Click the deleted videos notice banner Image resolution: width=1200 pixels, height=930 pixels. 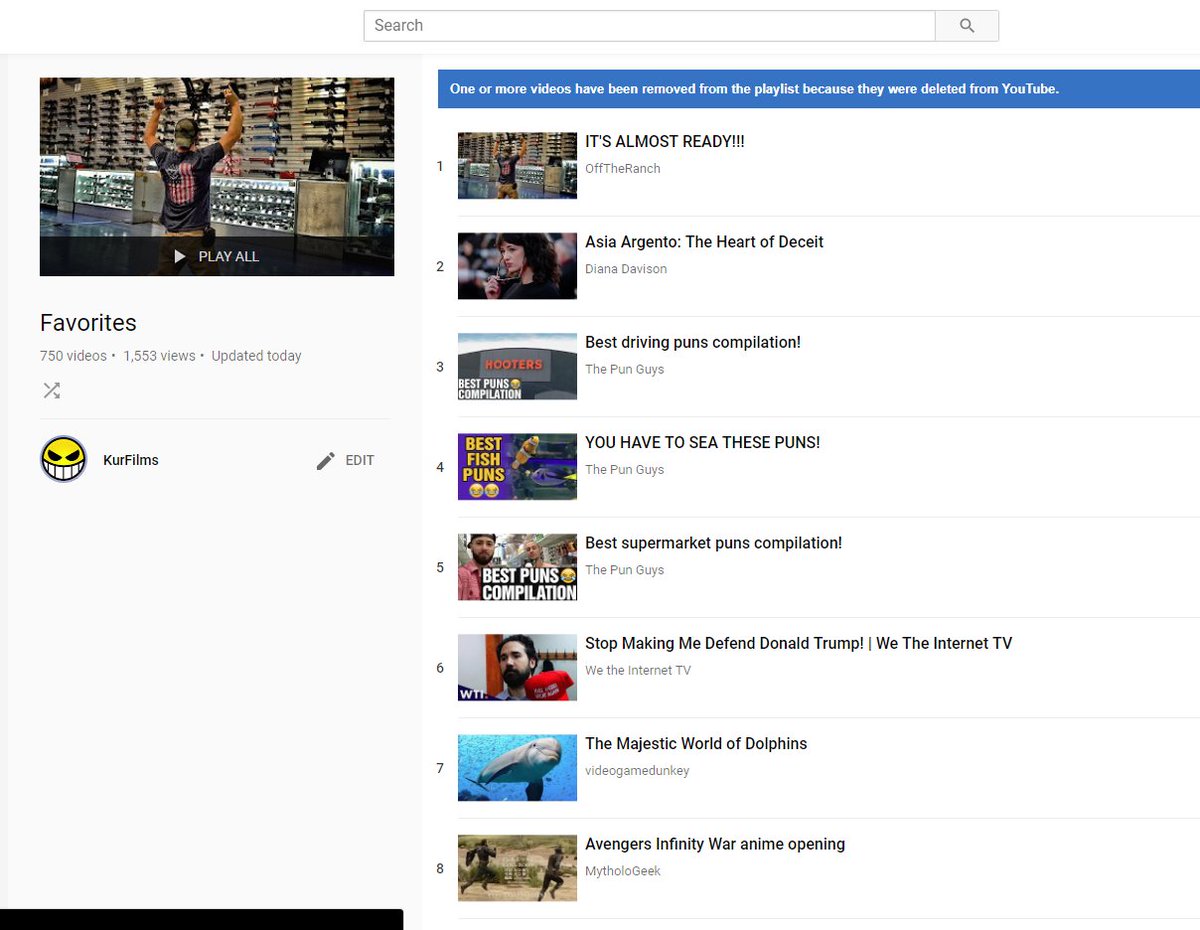[x=819, y=89]
